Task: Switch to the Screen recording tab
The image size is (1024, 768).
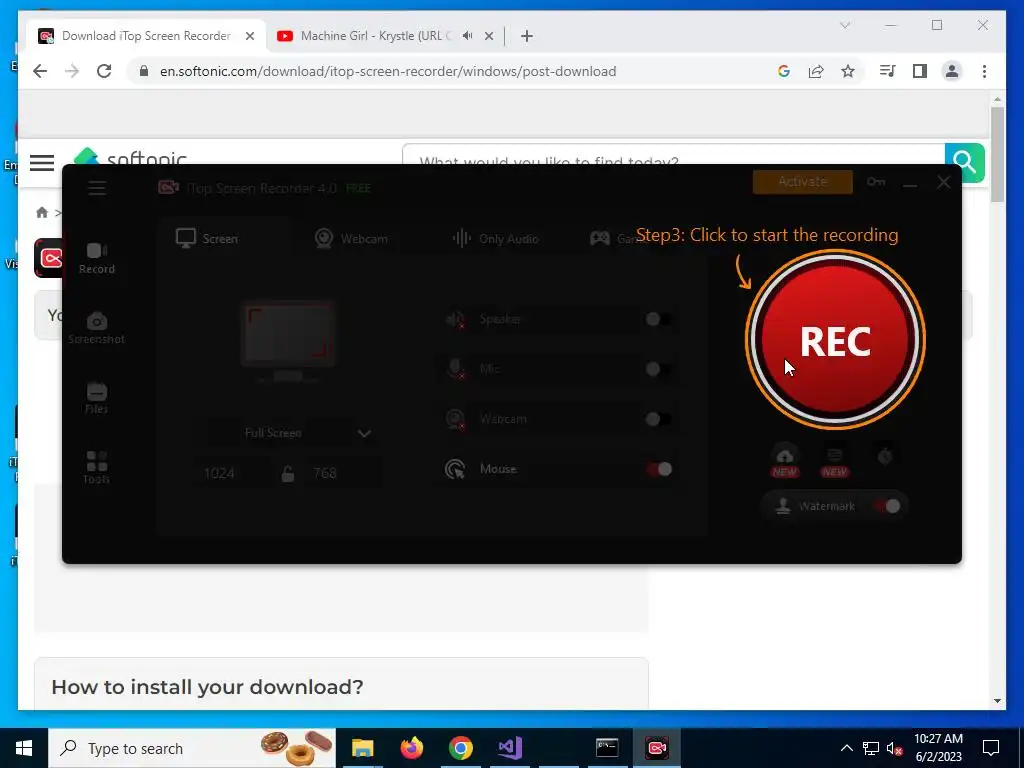Action: click(207, 238)
